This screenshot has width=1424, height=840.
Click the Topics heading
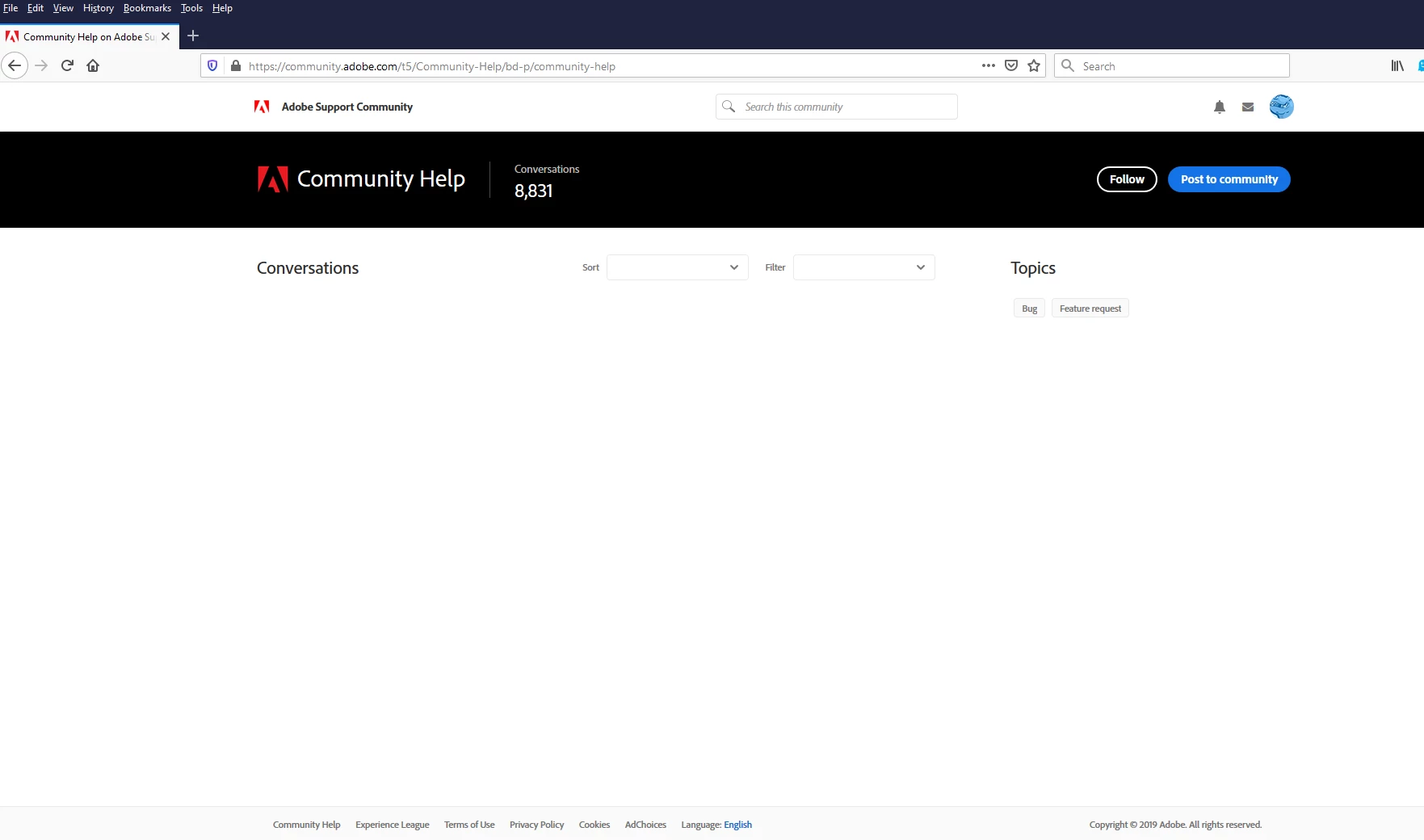tap(1033, 268)
